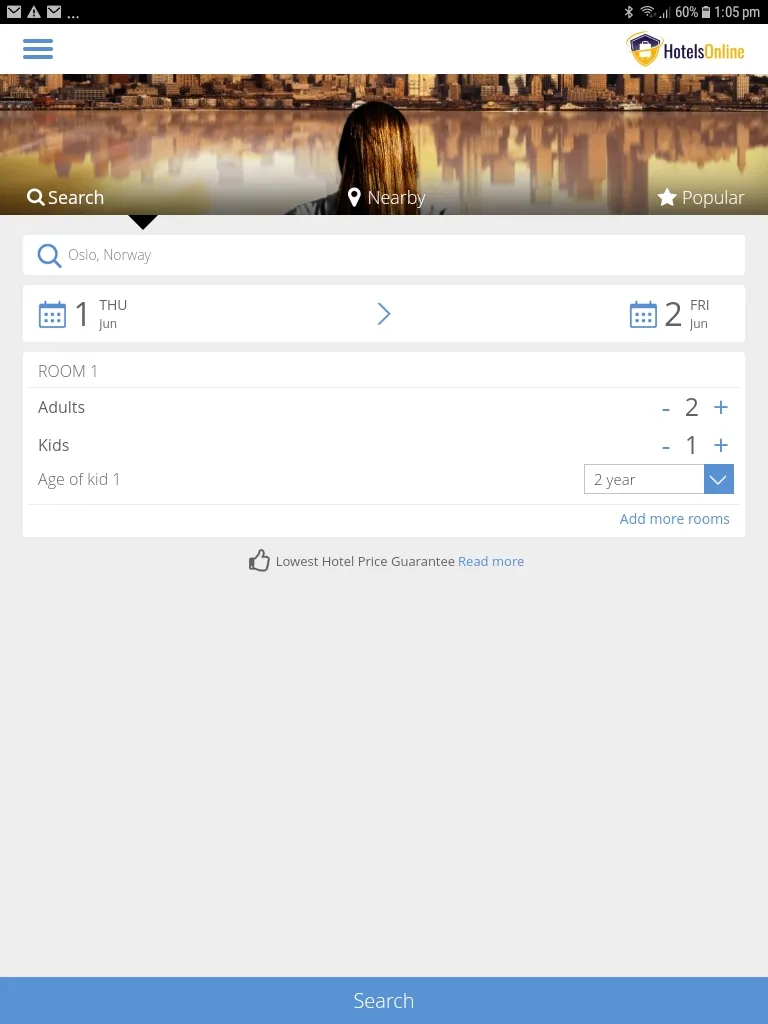Open the Age of kid 1 dropdown arrow
The width and height of the screenshot is (768, 1024).
pos(719,479)
